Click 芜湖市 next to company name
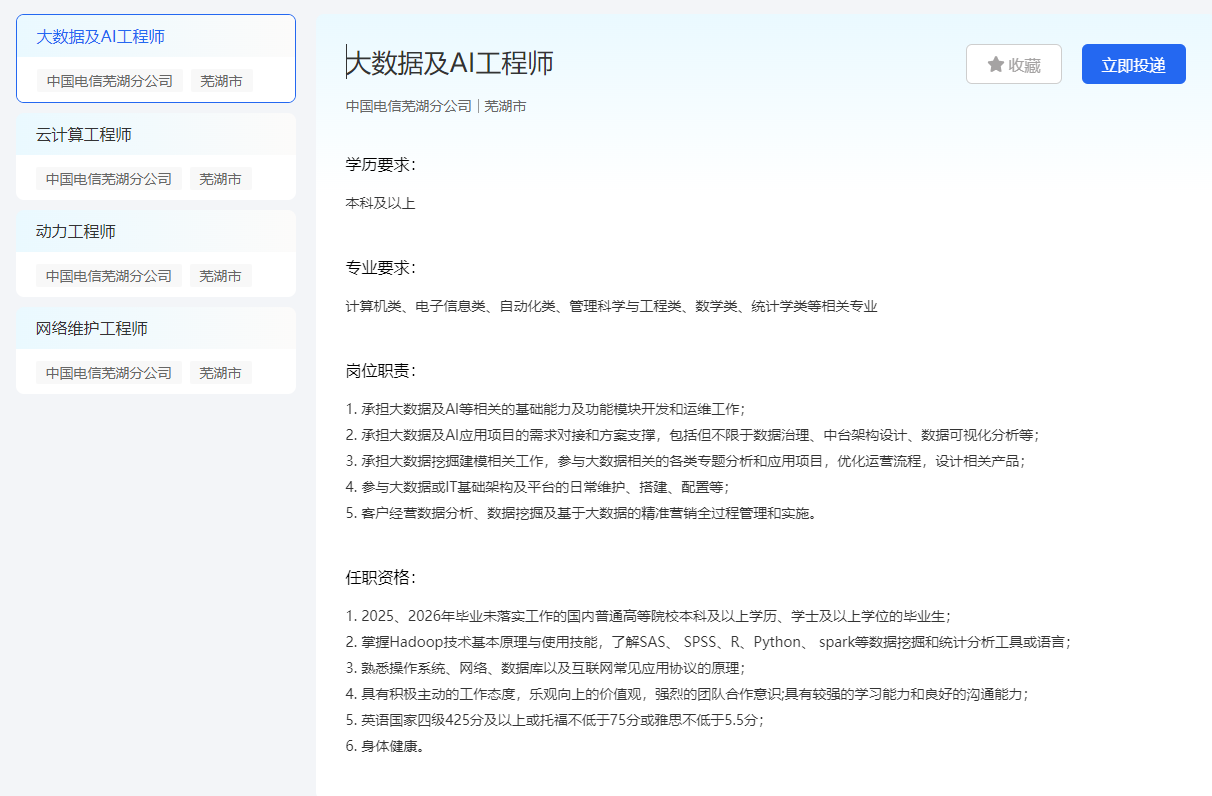Viewport: 1212px width, 796px height. pyautogui.click(x=506, y=105)
